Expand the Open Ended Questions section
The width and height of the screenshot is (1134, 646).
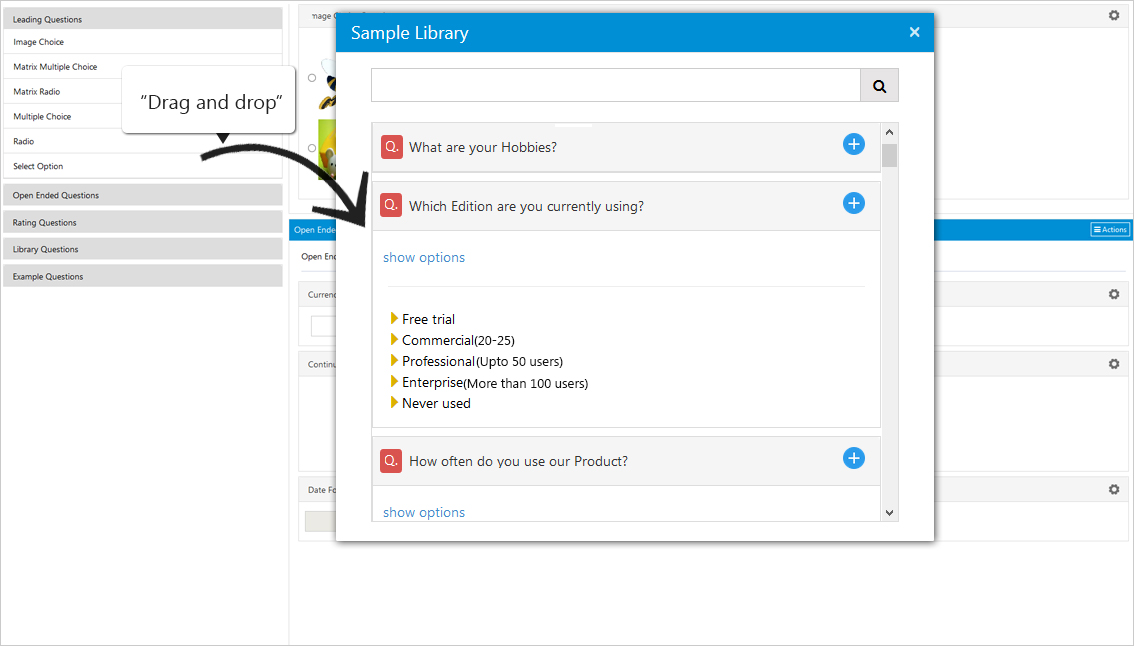coord(142,195)
